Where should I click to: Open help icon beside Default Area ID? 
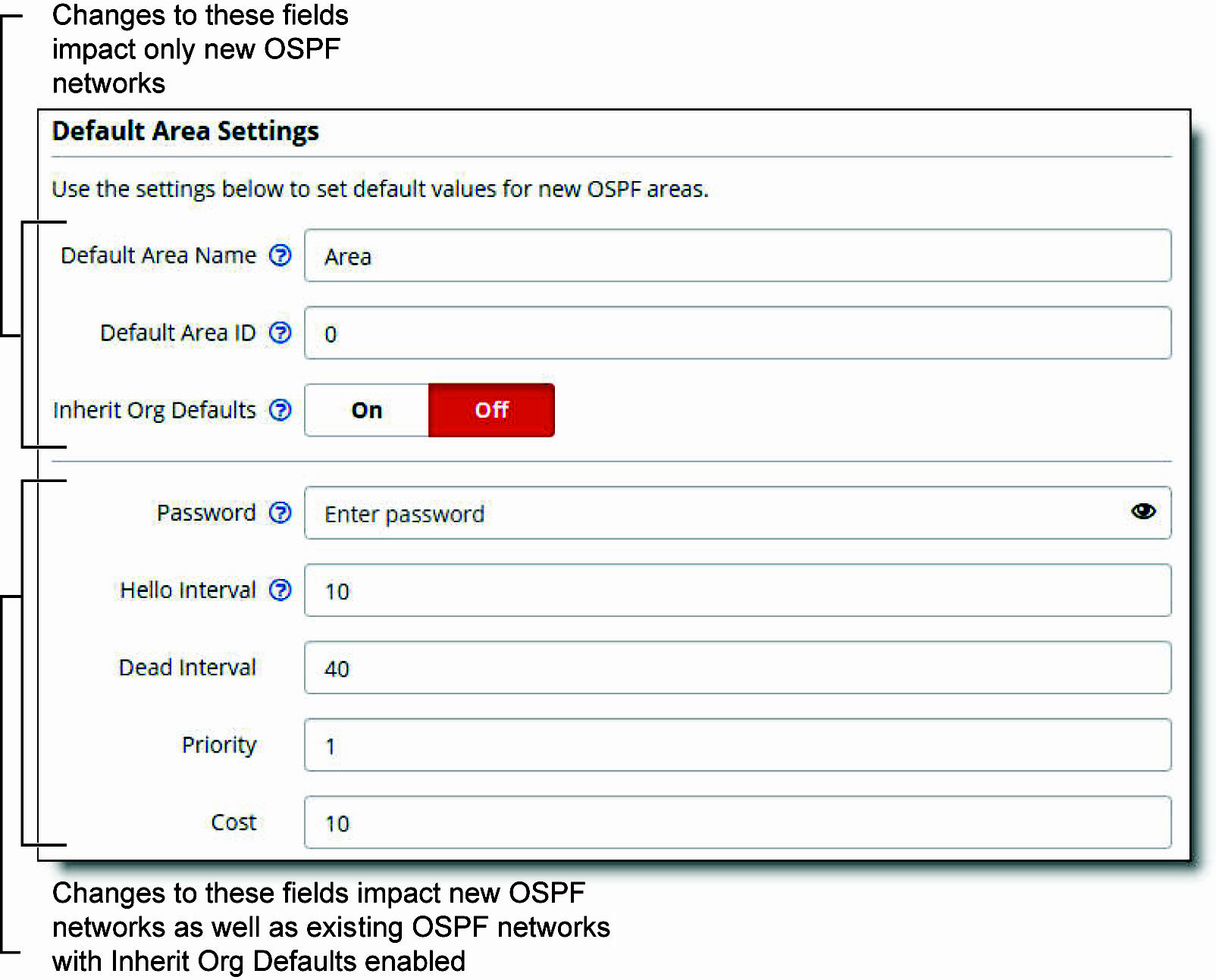point(280,333)
